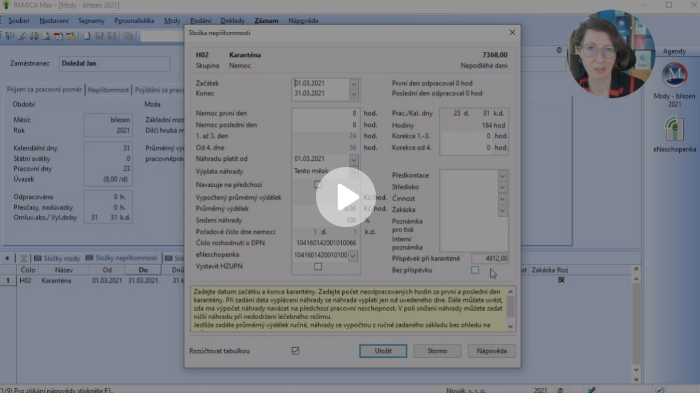Screen dimensions: 700x393
Task: Click the new document toolbar icon
Action: tap(87, 36)
